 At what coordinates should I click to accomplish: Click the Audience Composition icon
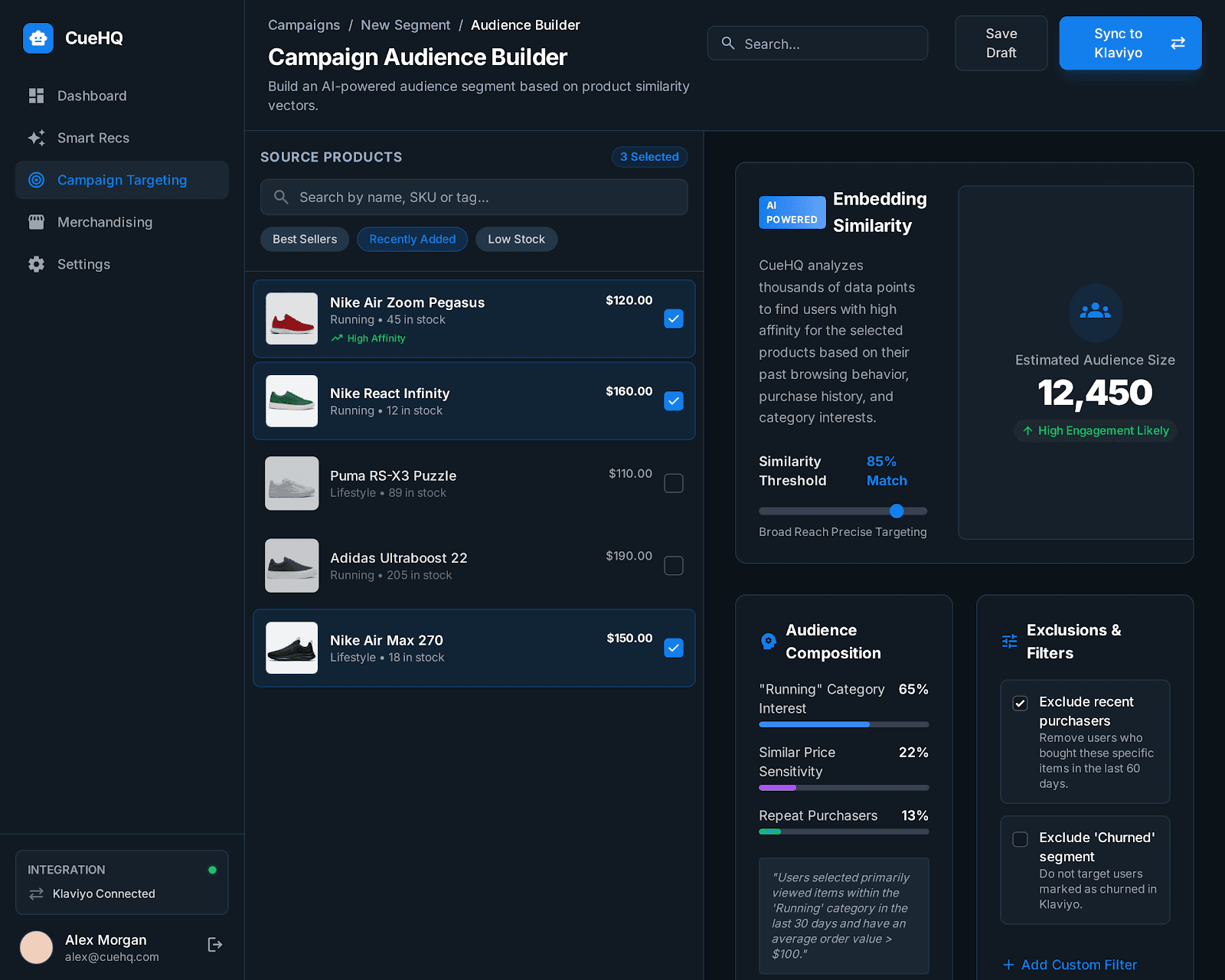(769, 642)
